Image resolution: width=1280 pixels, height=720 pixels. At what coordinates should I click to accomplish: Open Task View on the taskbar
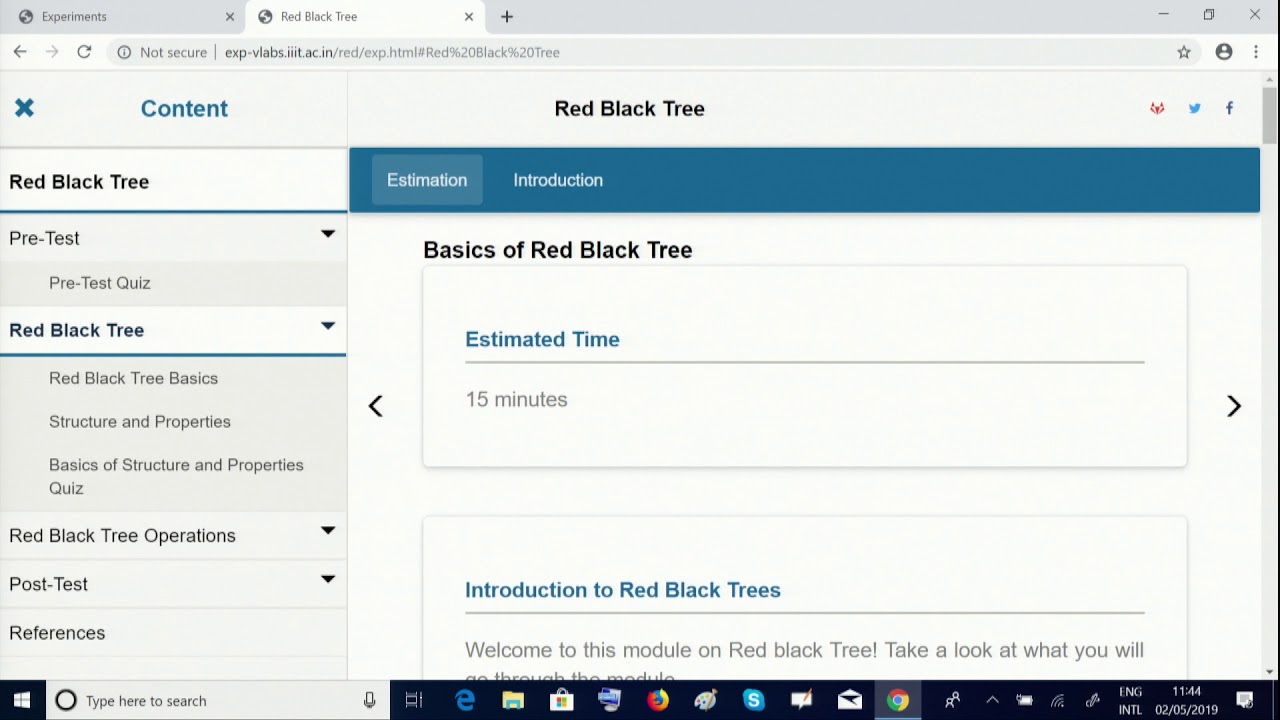pos(414,700)
